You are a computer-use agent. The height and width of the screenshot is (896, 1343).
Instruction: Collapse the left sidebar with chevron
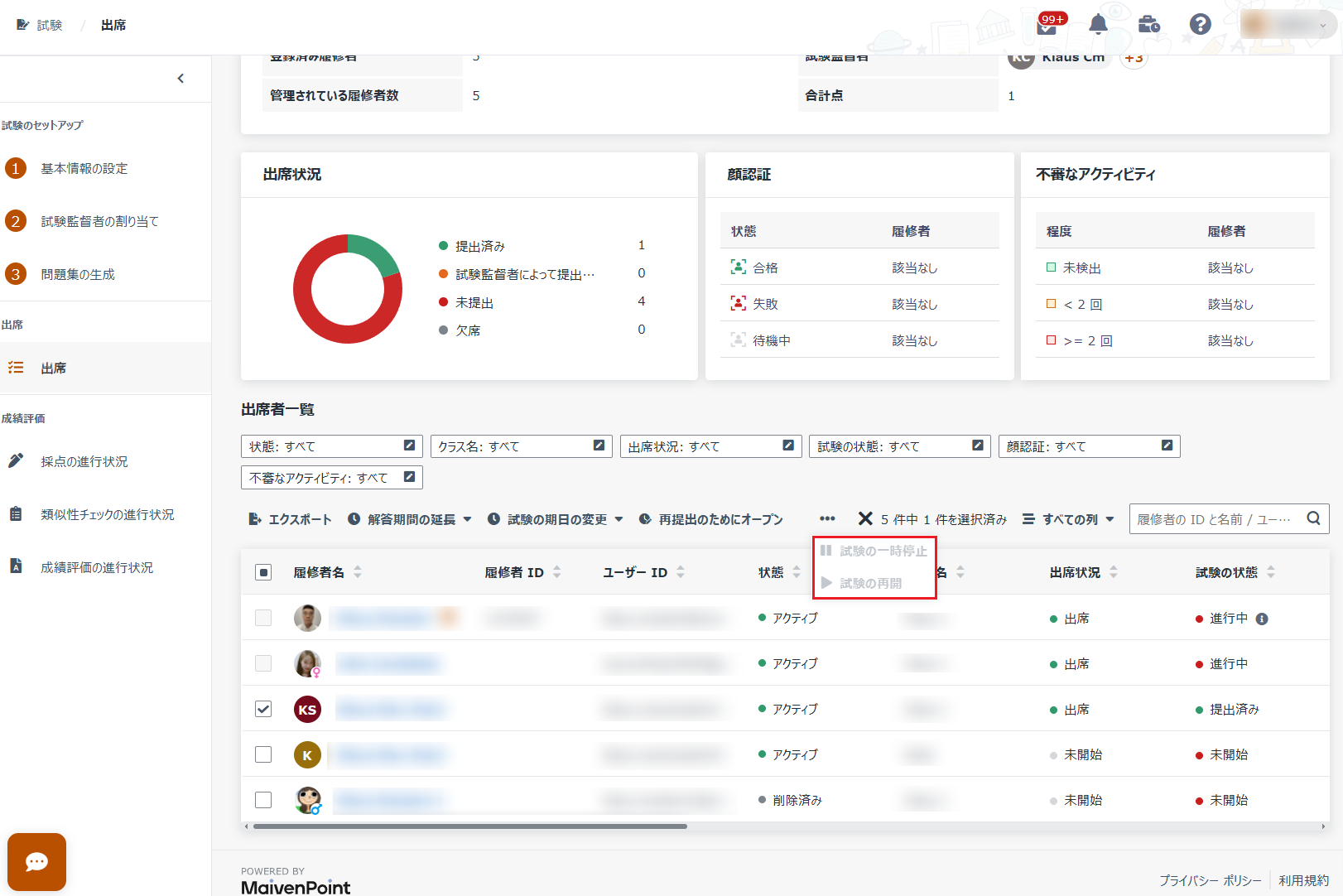[x=181, y=78]
